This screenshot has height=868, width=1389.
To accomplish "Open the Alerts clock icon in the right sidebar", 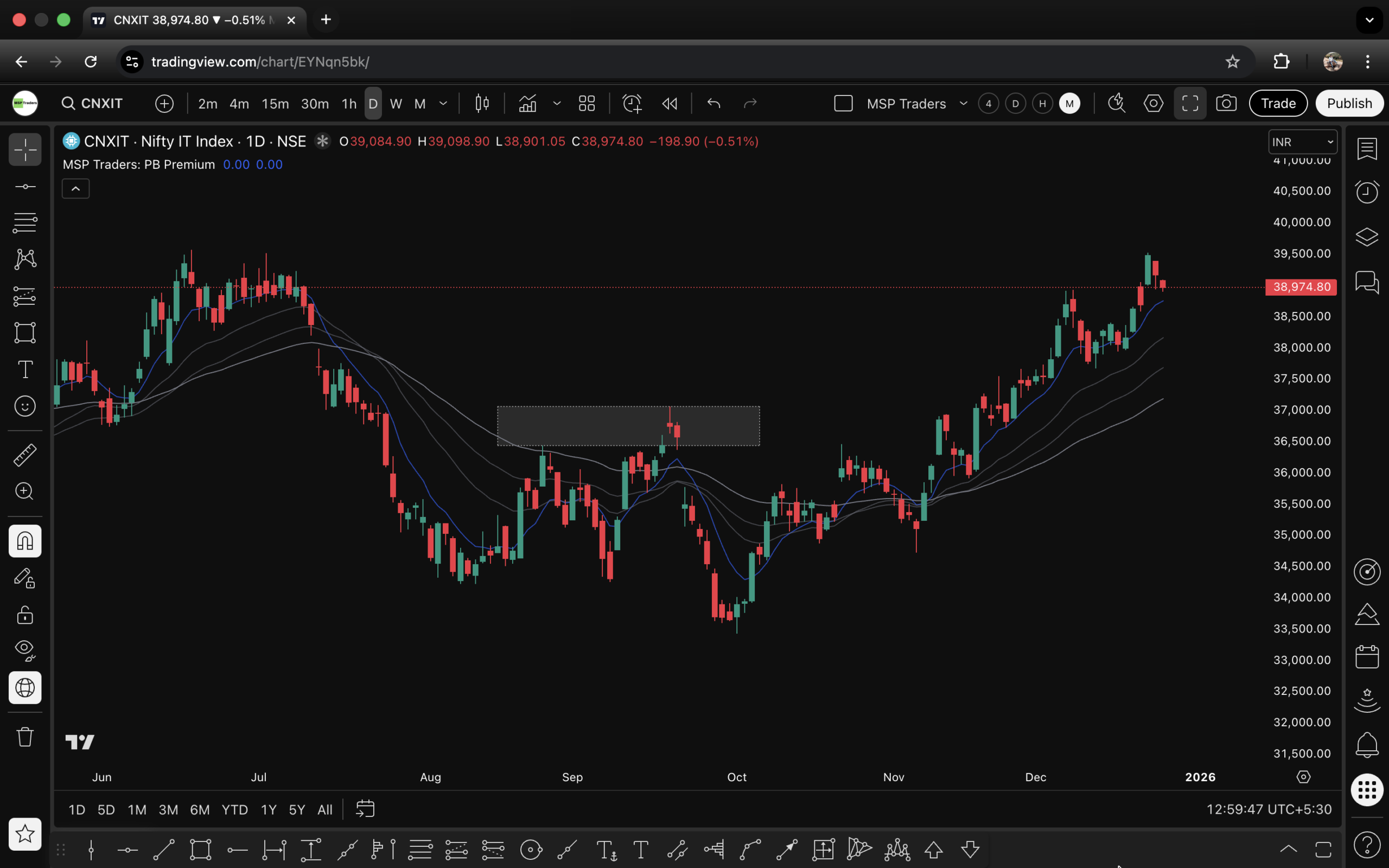I will [1367, 192].
